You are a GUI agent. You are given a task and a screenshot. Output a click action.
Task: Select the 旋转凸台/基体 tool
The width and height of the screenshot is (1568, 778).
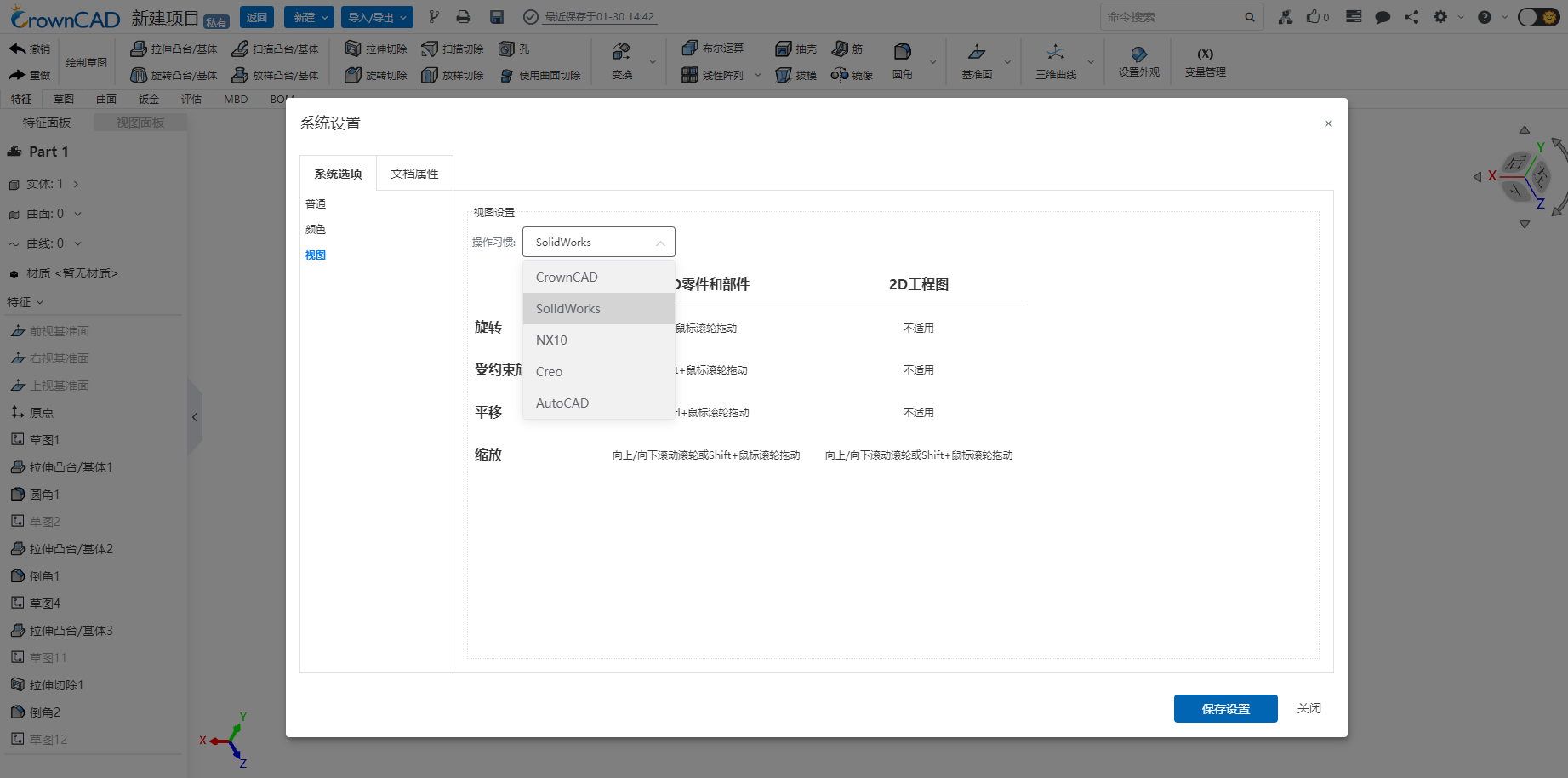[174, 75]
